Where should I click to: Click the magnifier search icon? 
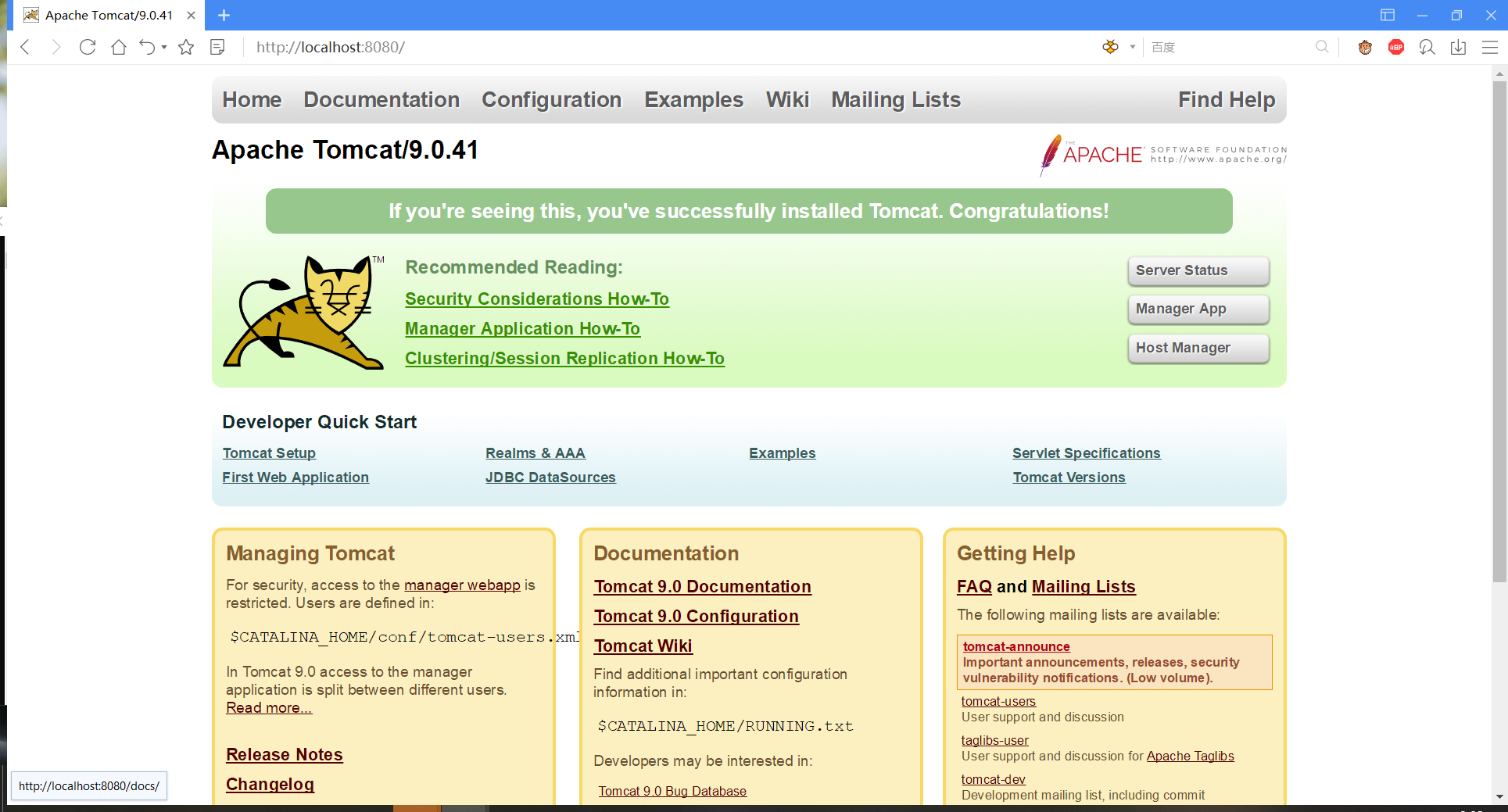pyautogui.click(x=1322, y=47)
